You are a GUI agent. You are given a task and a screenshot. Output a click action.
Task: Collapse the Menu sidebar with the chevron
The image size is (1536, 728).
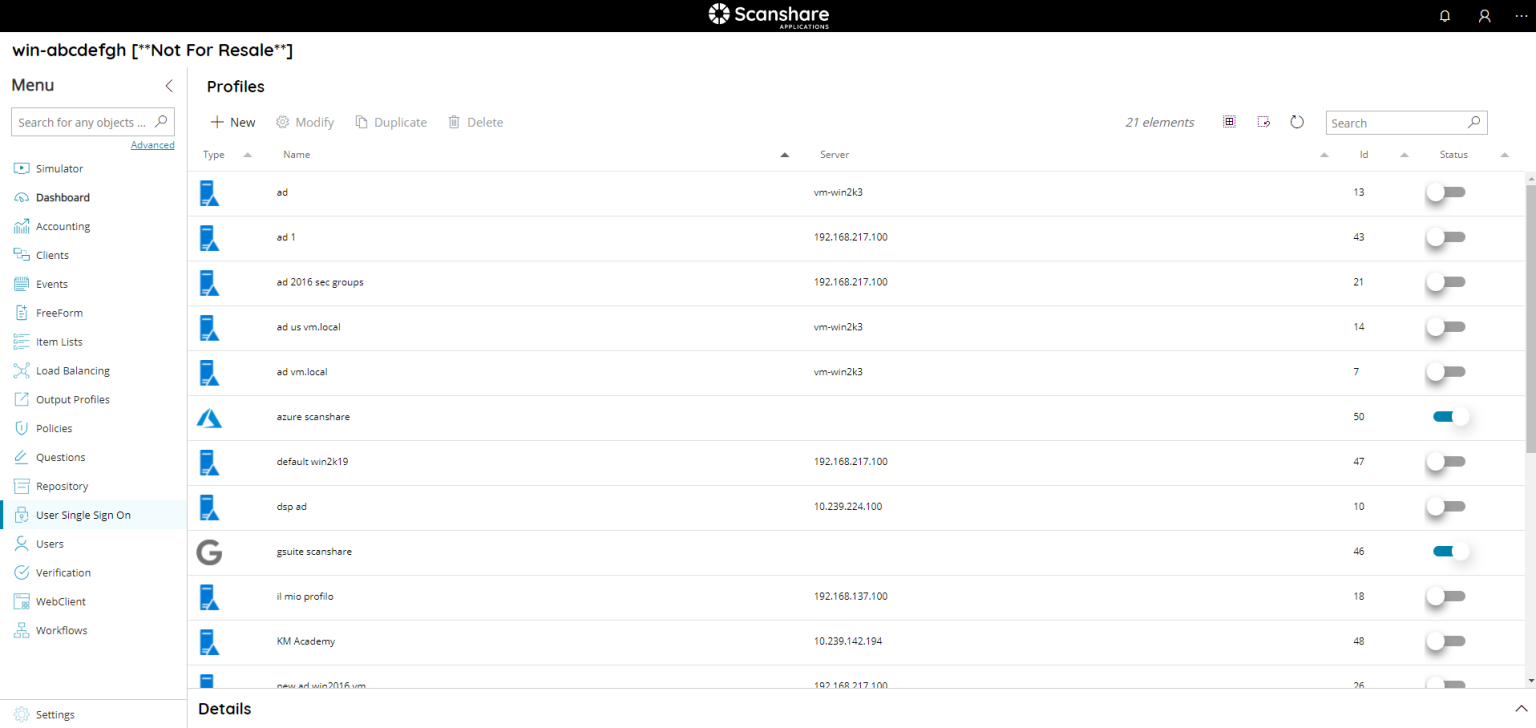tap(168, 87)
